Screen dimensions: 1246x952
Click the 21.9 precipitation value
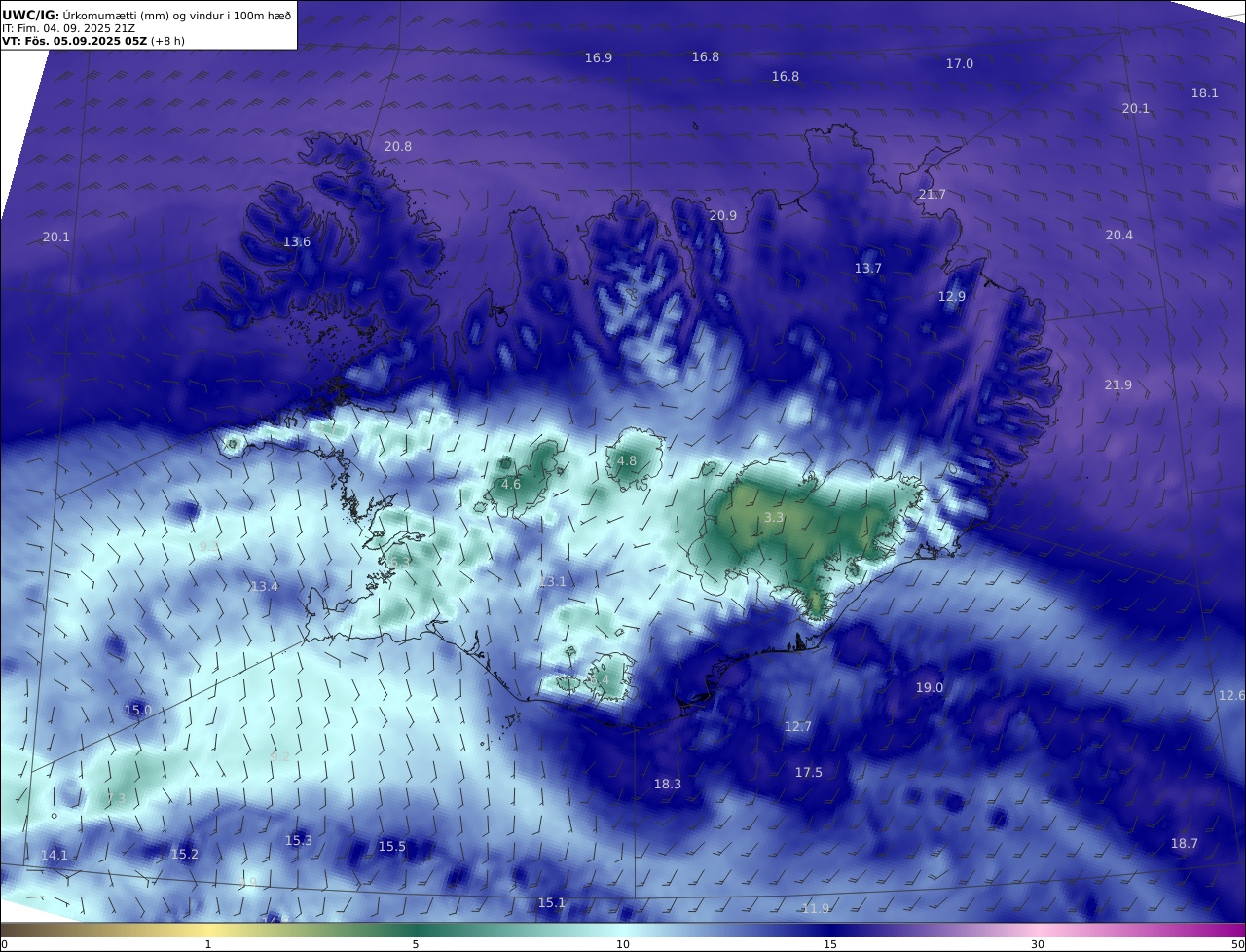(x=1118, y=385)
